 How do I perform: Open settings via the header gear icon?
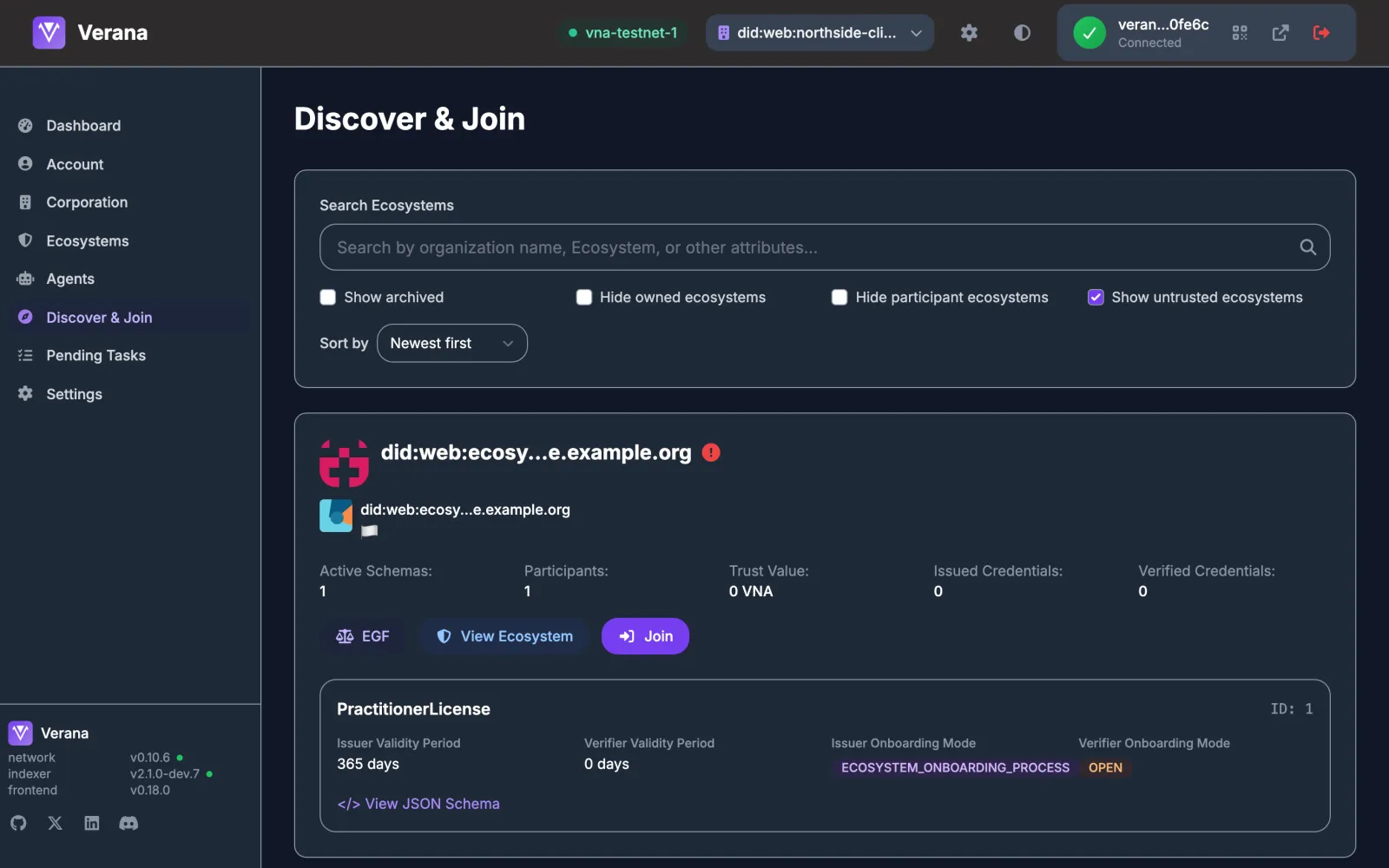(969, 33)
